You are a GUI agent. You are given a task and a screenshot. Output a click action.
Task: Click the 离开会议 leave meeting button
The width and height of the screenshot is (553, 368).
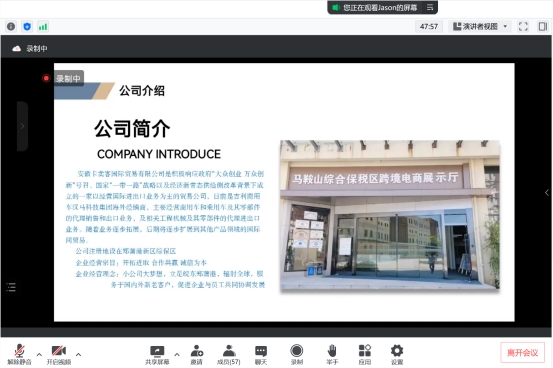click(522, 353)
